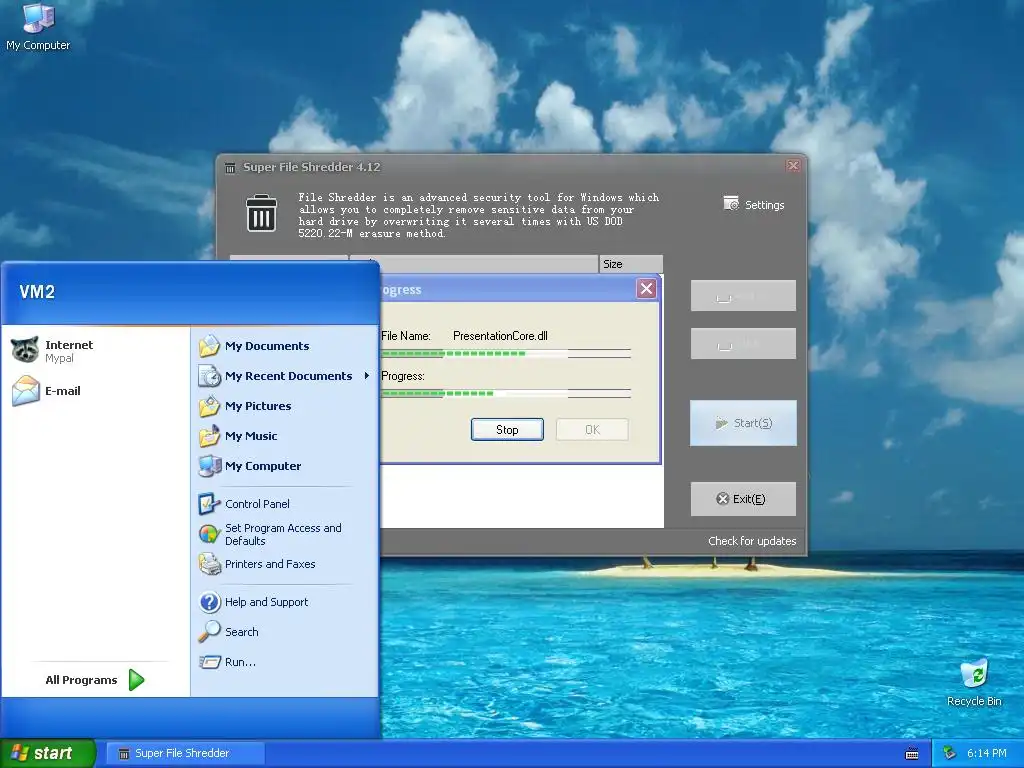Click the Size column header

tap(631, 264)
